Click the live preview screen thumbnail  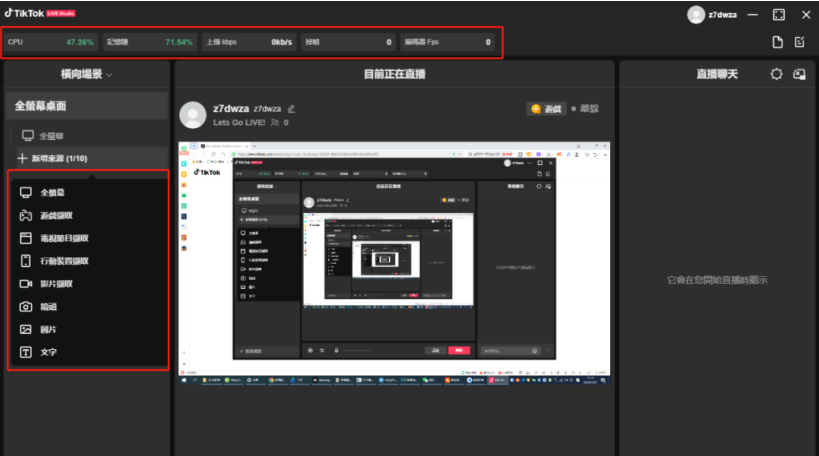coord(394,263)
